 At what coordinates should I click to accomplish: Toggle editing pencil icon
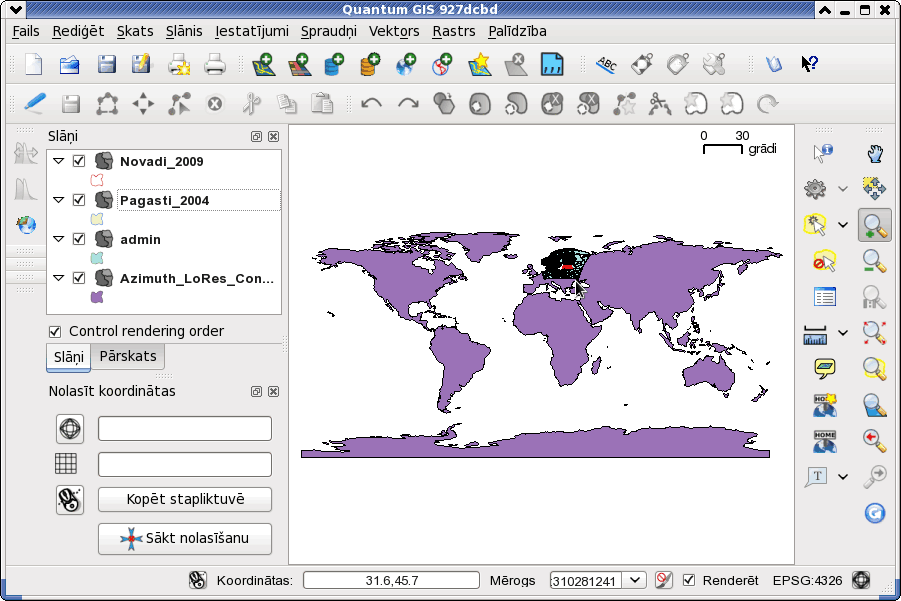tap(34, 103)
